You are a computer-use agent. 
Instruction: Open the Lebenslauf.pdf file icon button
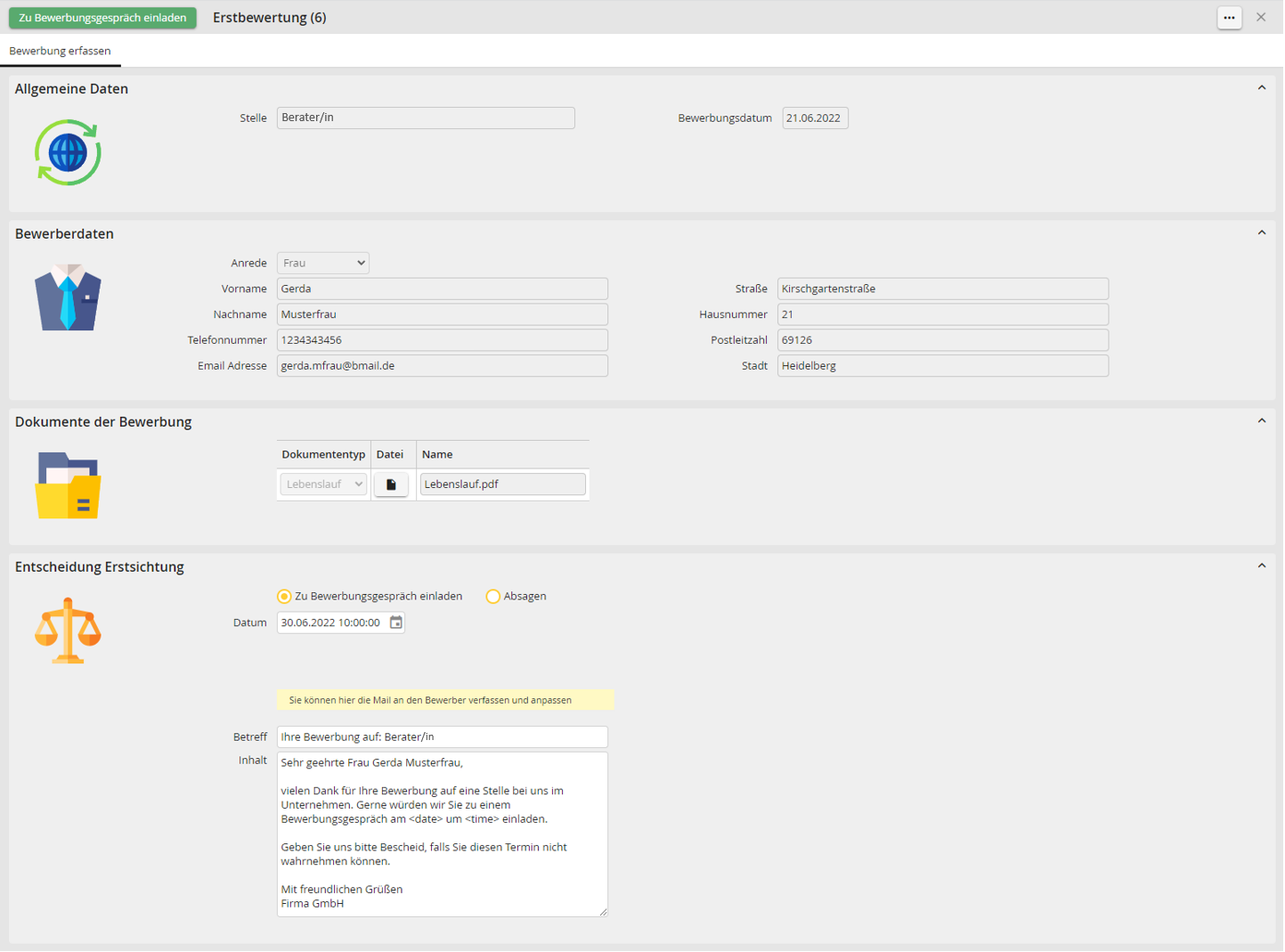click(391, 484)
